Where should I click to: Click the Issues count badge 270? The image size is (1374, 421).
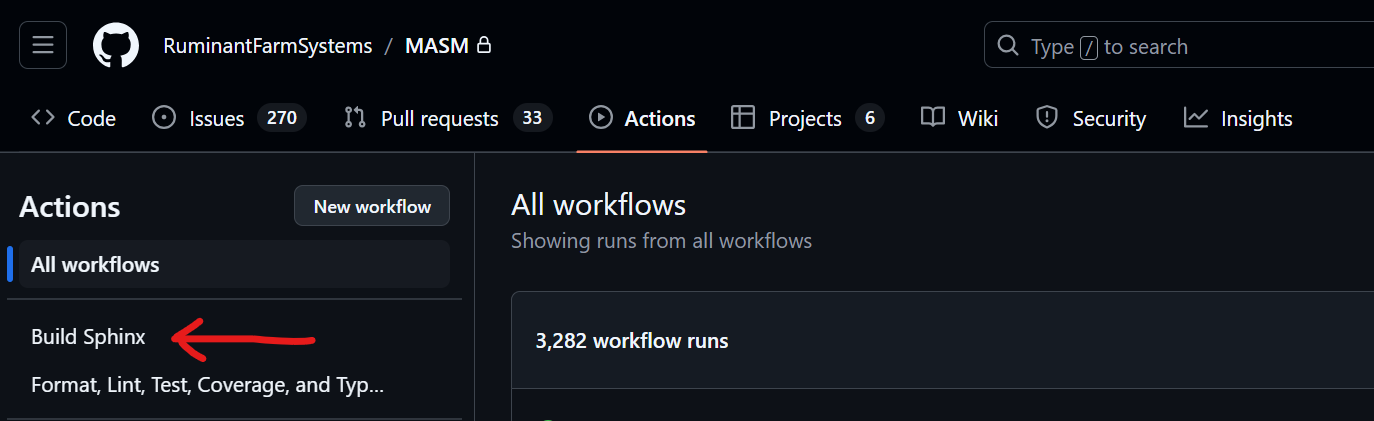(x=281, y=118)
